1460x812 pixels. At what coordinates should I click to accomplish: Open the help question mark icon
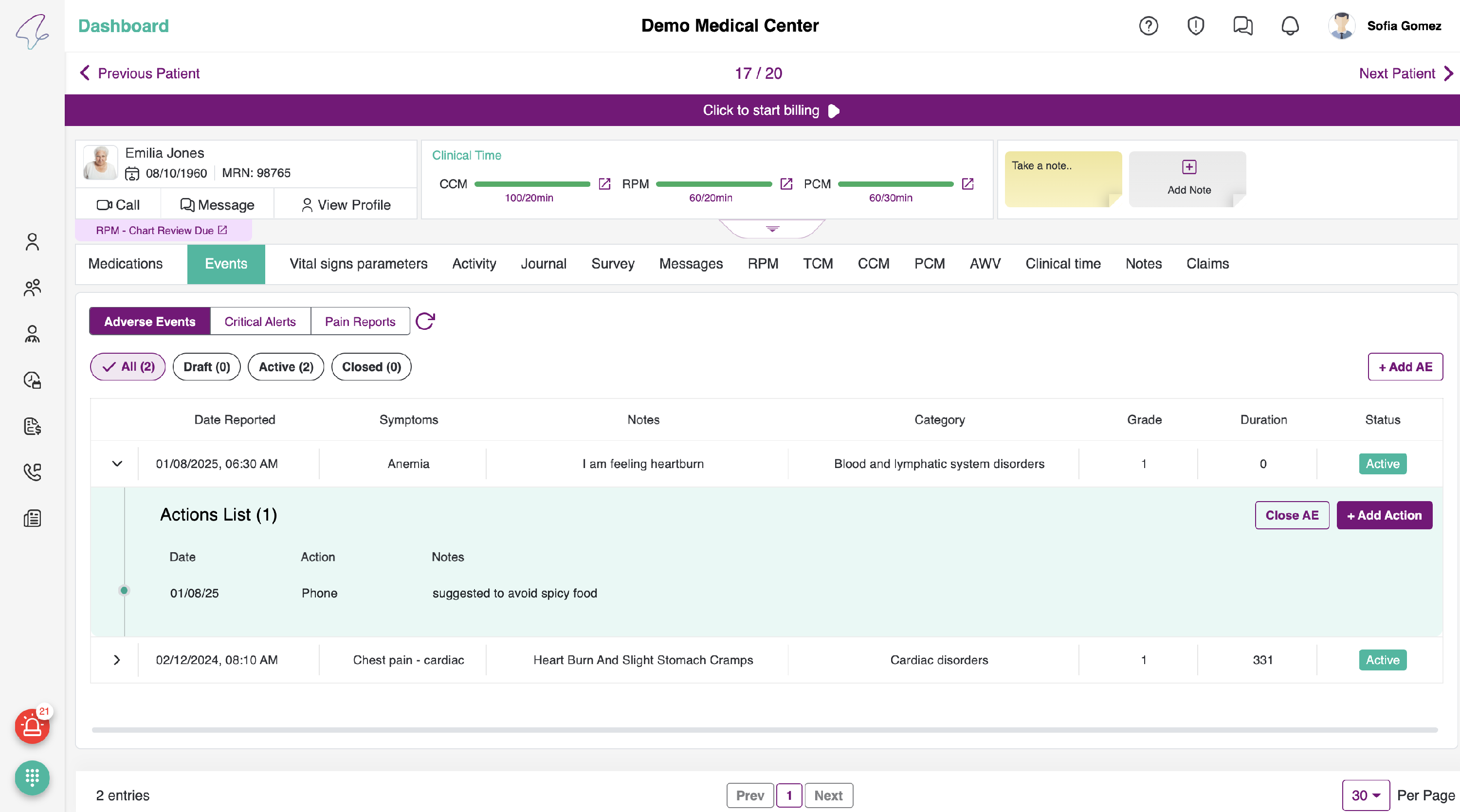pos(1148,25)
